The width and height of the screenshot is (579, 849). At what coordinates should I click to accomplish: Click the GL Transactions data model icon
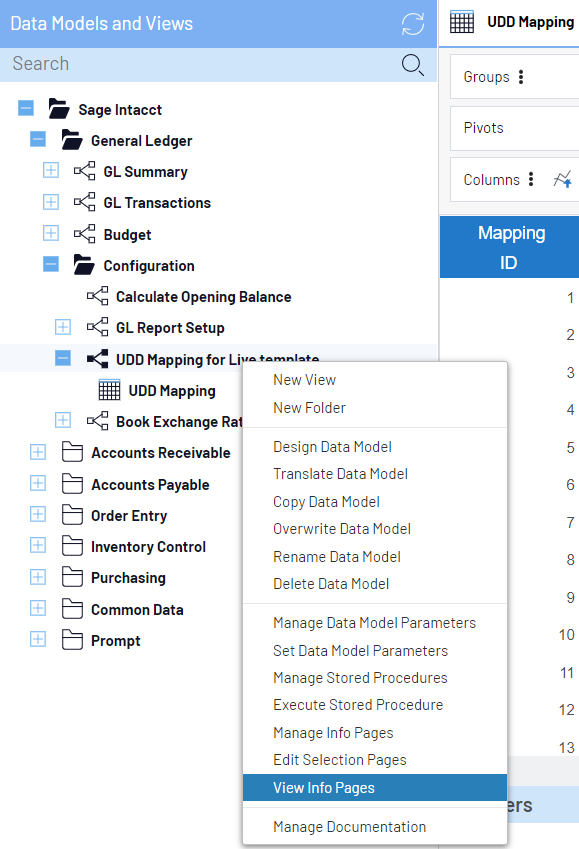coord(84,202)
